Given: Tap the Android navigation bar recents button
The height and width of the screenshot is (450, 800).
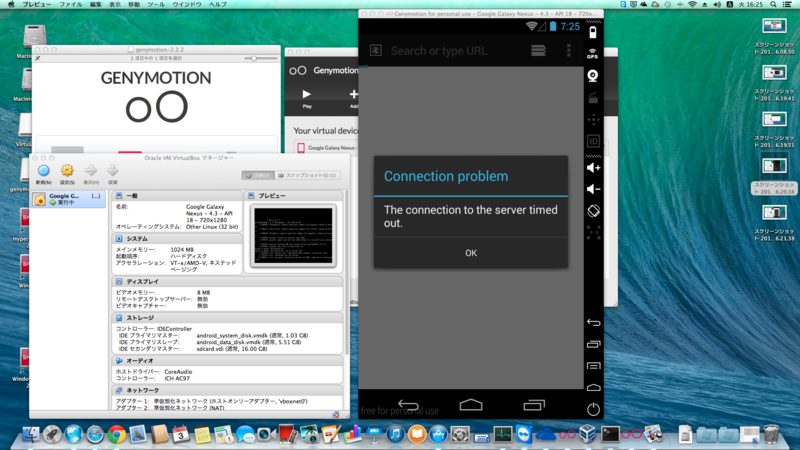Looking at the screenshot, I should click(534, 405).
